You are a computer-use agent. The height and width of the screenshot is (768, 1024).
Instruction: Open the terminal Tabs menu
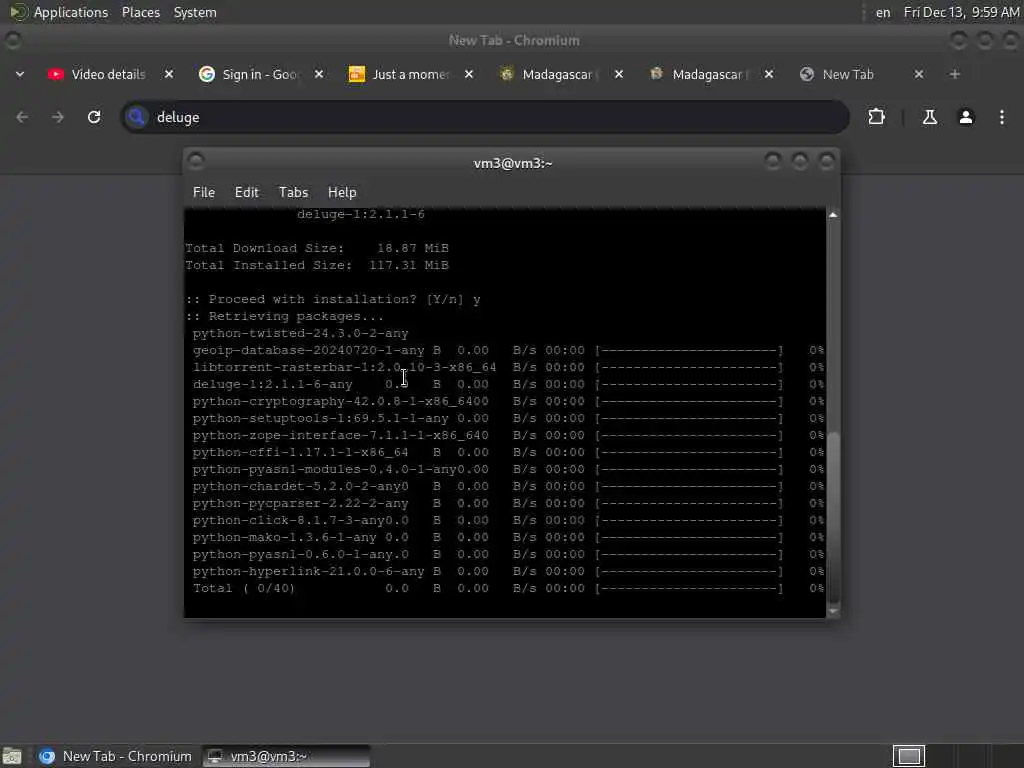pos(293,192)
